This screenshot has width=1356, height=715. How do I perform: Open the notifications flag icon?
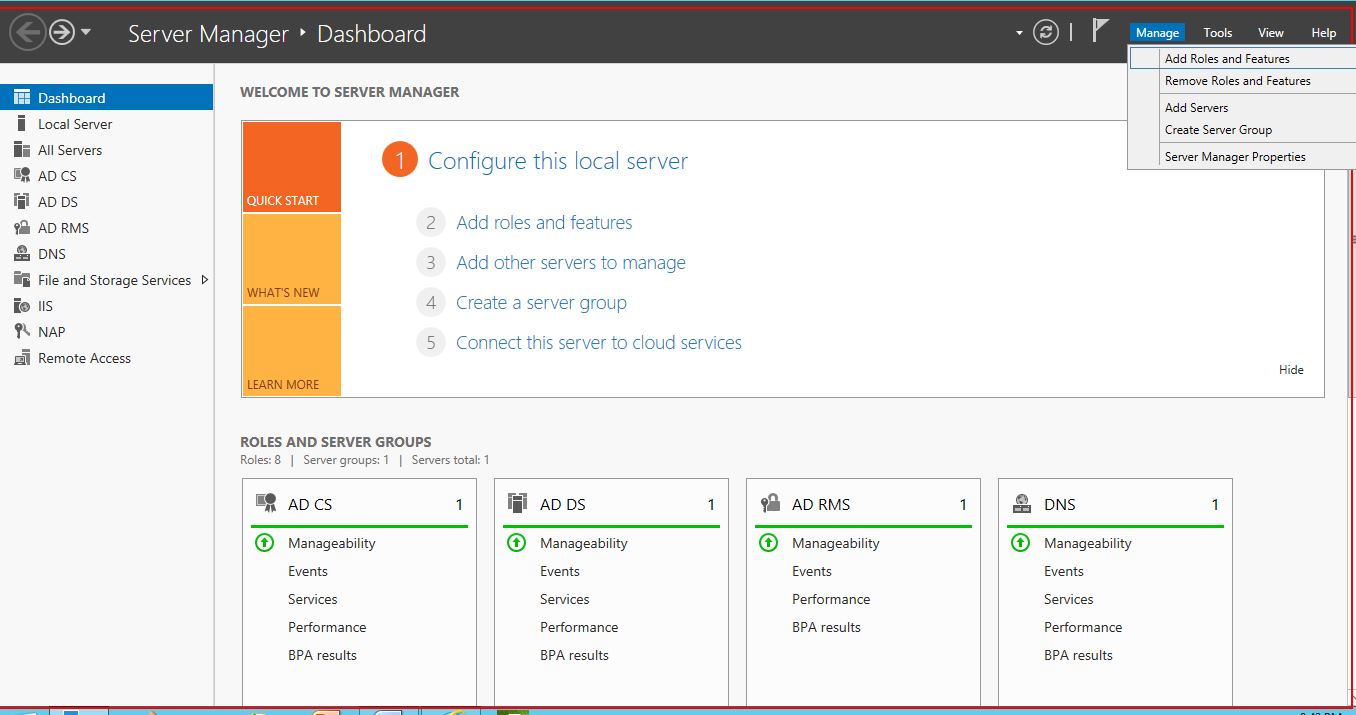point(1100,31)
